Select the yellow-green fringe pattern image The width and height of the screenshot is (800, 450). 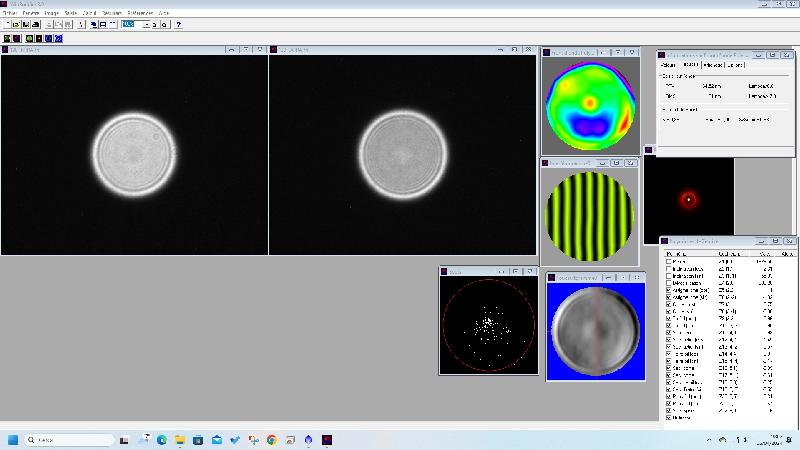[x=590, y=218]
